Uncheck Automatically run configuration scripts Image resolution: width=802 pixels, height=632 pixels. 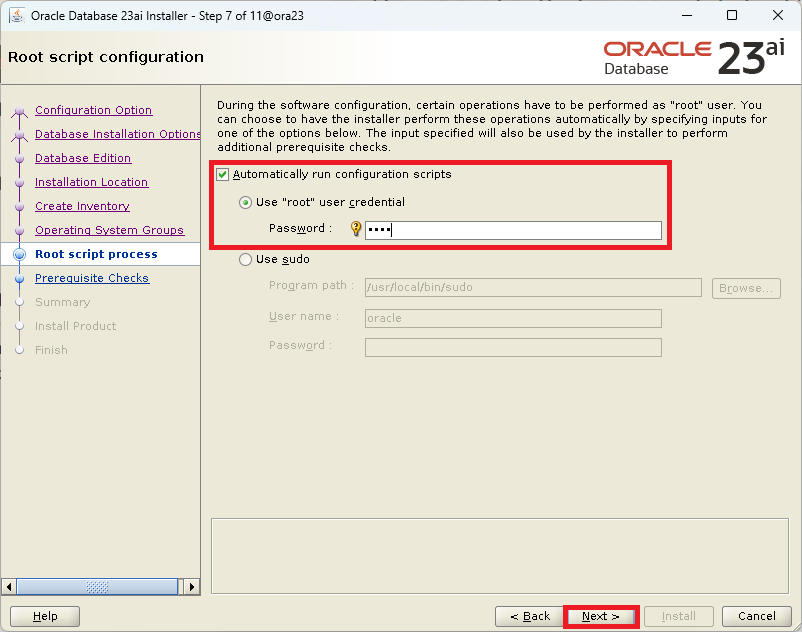click(x=222, y=174)
